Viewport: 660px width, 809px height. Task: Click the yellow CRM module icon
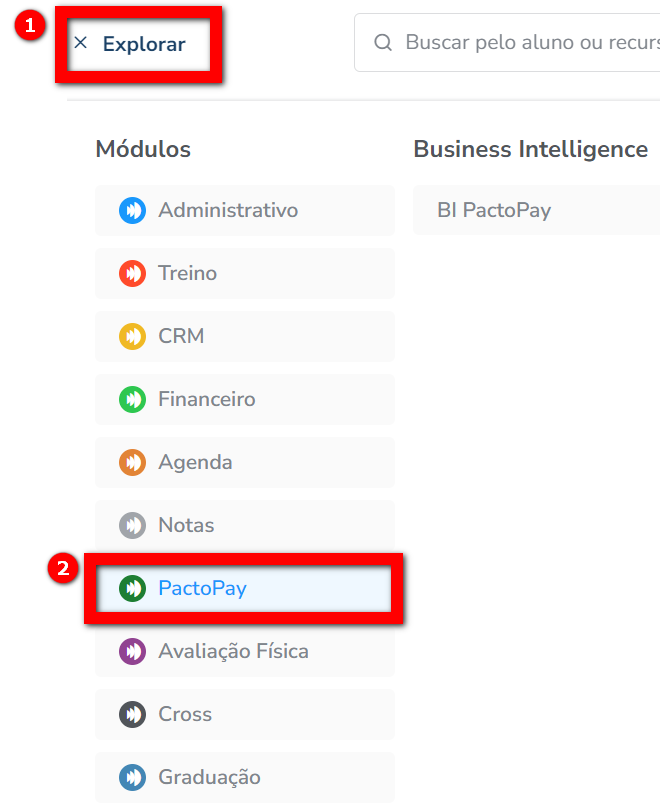(x=132, y=337)
